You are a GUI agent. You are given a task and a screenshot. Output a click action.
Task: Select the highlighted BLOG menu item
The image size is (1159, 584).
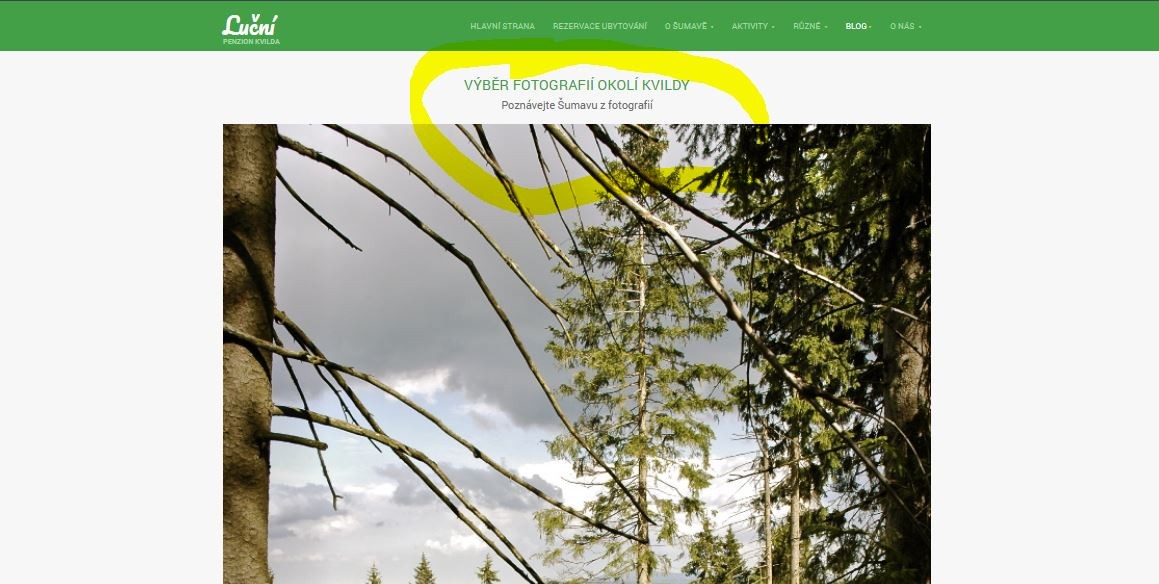click(x=856, y=27)
